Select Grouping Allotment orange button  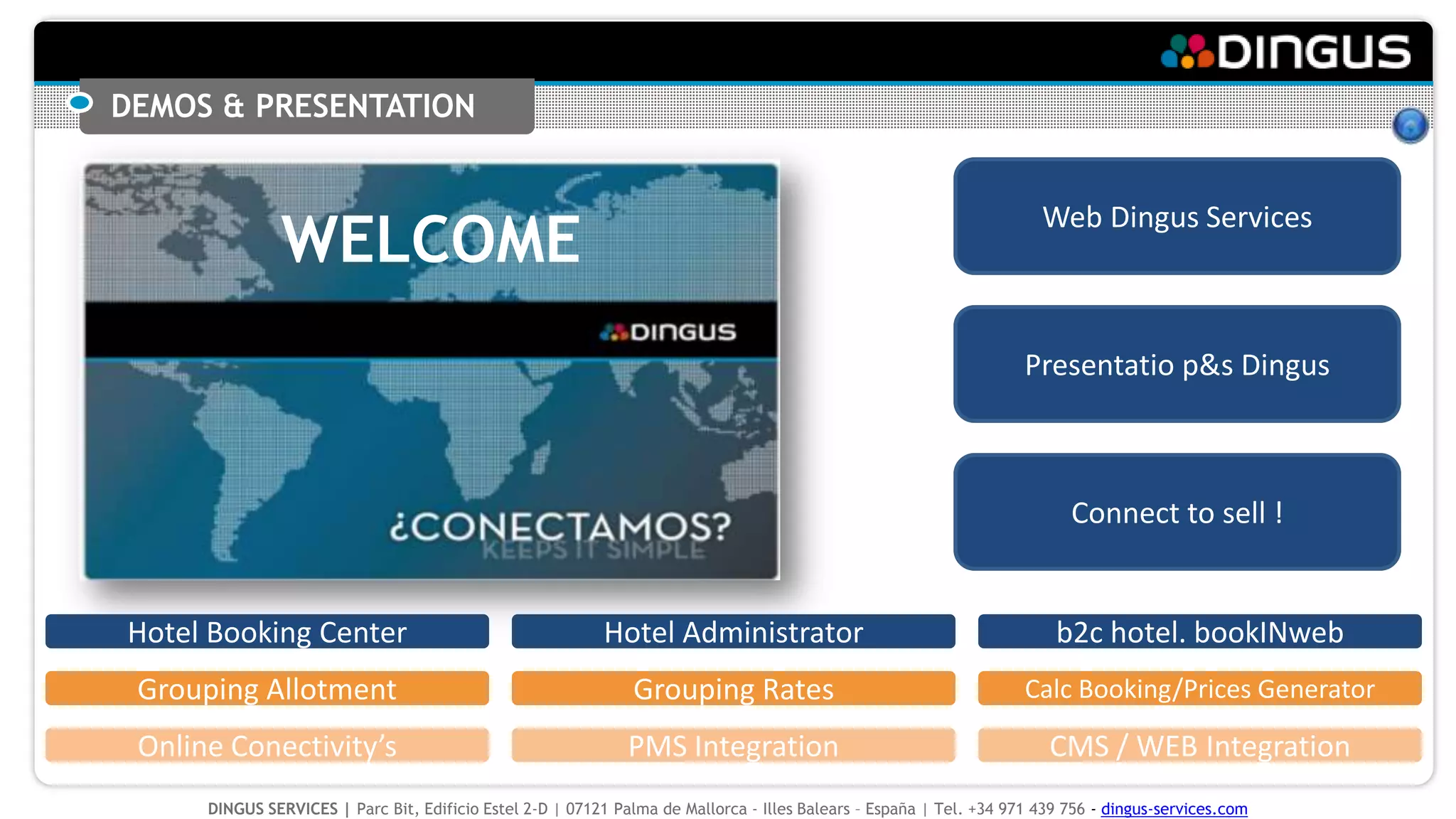267,689
